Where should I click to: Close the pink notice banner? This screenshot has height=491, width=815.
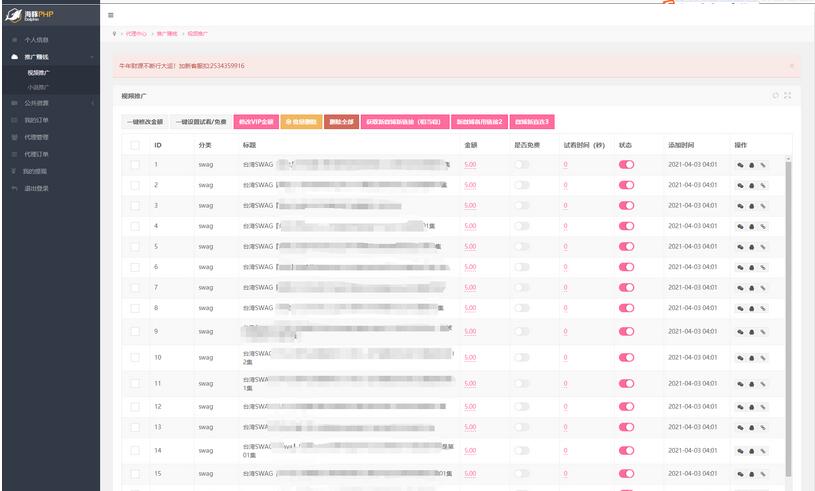pos(791,66)
